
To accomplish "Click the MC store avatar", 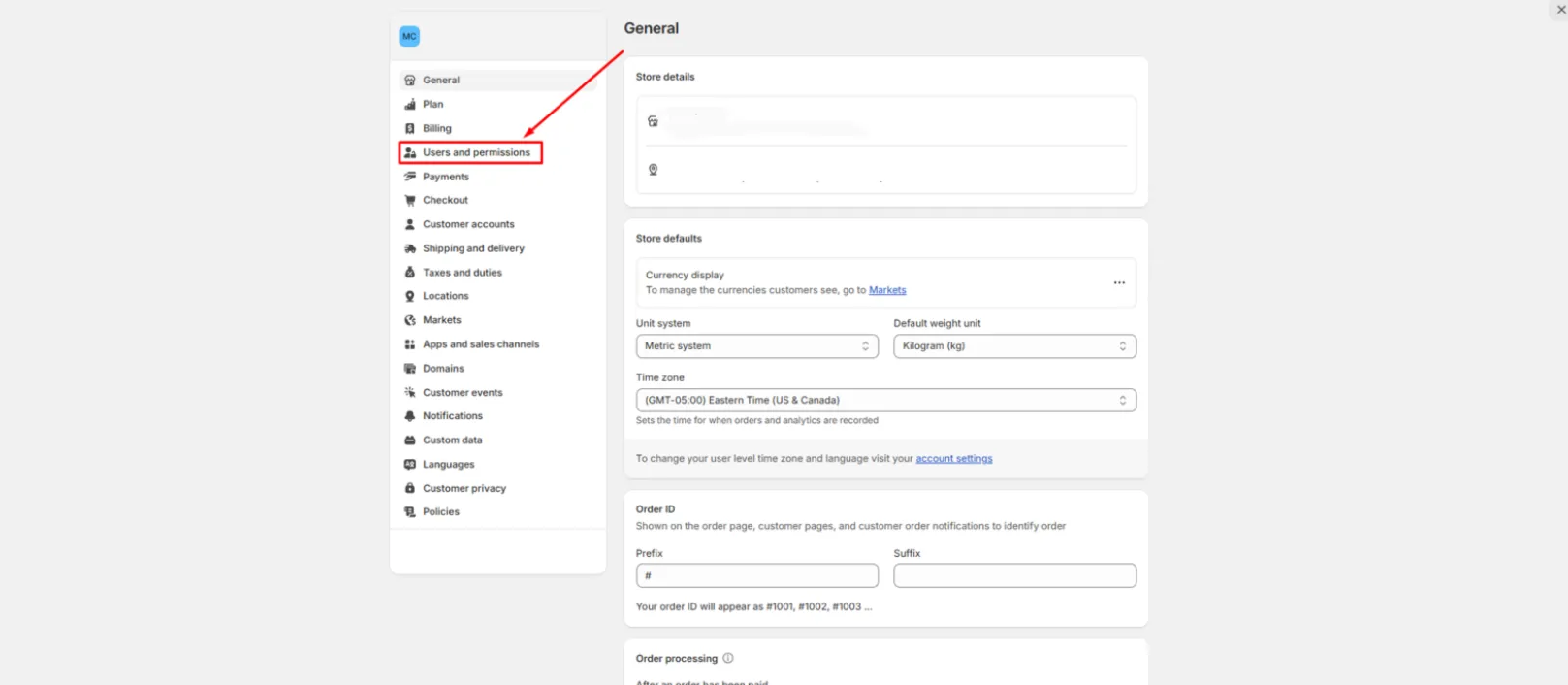I will point(409,36).
